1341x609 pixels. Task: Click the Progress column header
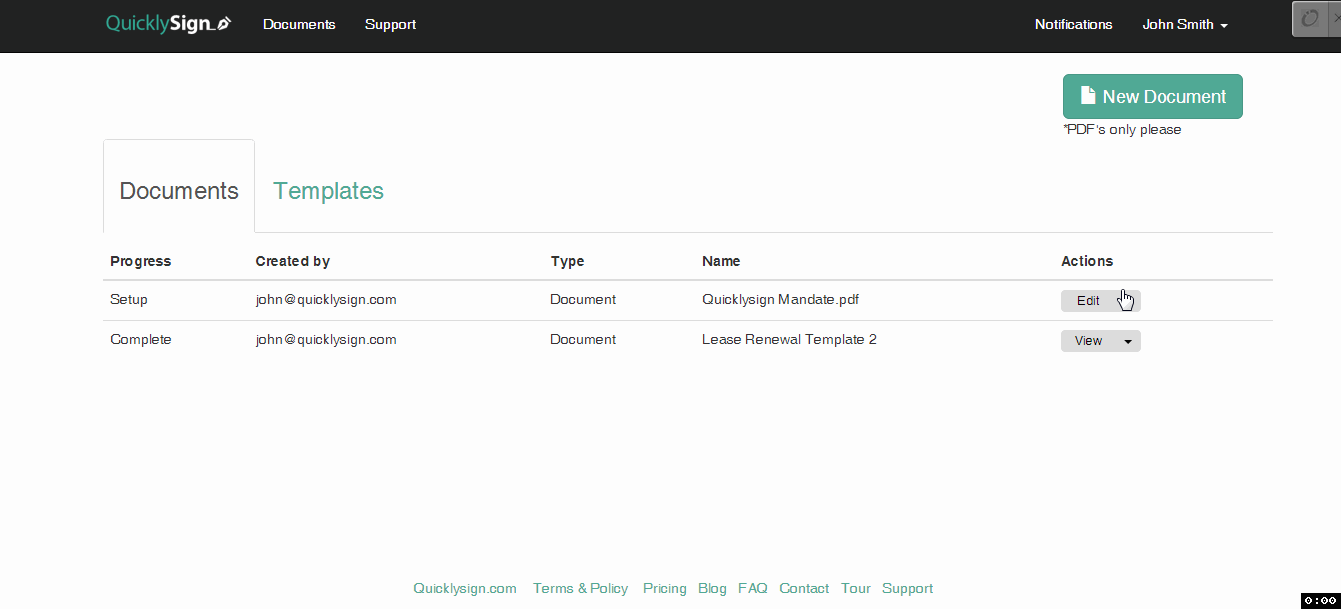click(140, 261)
